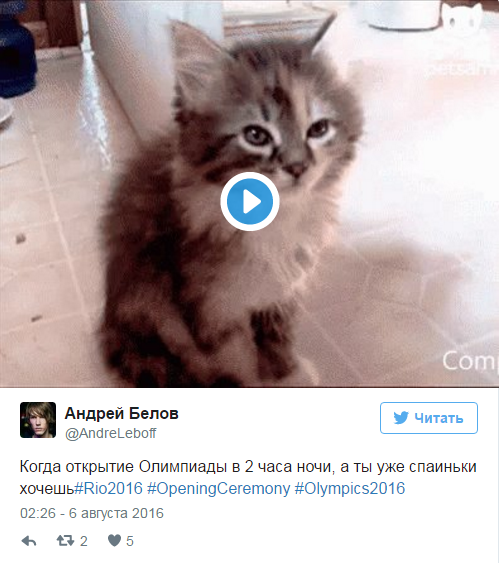Click the retweet count 2

coord(84,541)
